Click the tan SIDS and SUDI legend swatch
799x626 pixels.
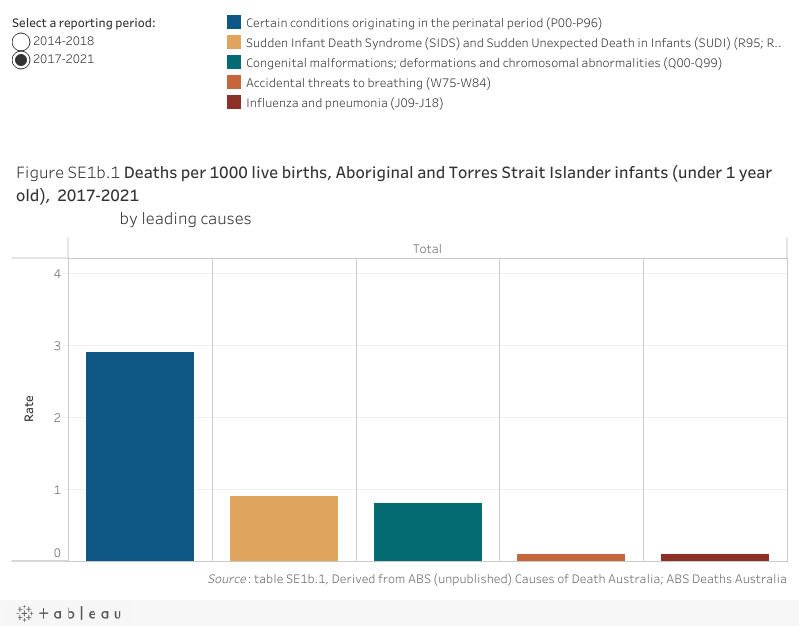(234, 42)
